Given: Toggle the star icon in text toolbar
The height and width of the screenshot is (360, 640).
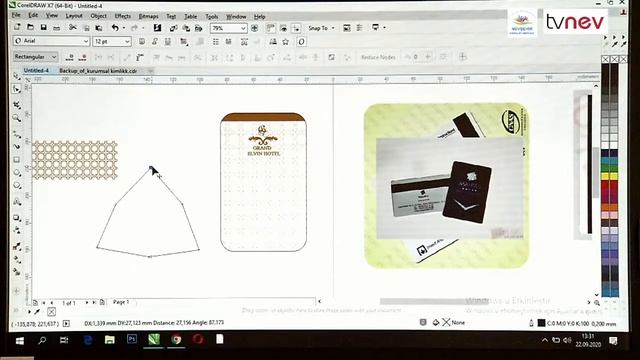Looking at the screenshot, I should [x=285, y=42].
